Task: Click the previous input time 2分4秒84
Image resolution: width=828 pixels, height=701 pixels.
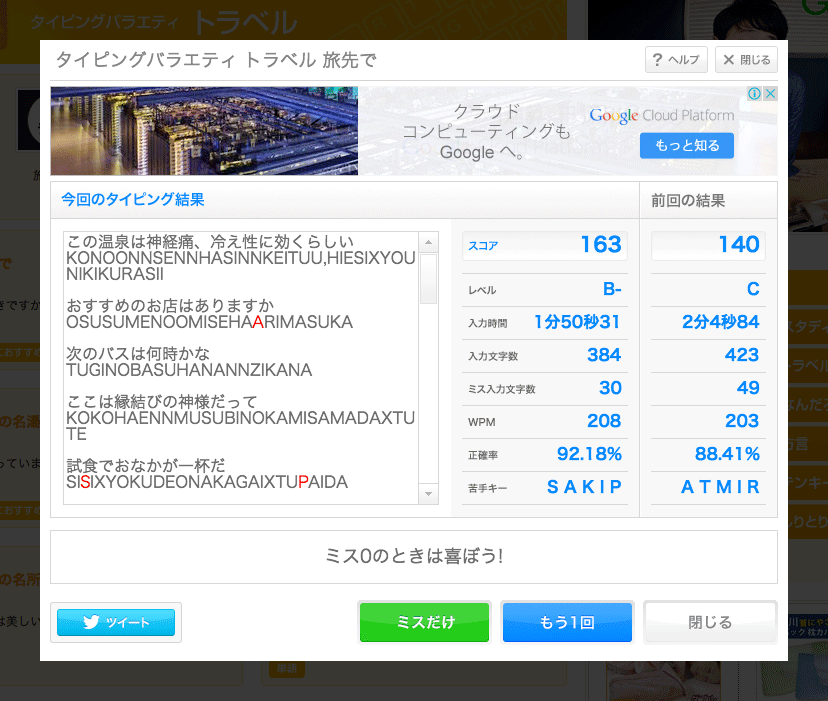Action: pyautogui.click(x=721, y=322)
